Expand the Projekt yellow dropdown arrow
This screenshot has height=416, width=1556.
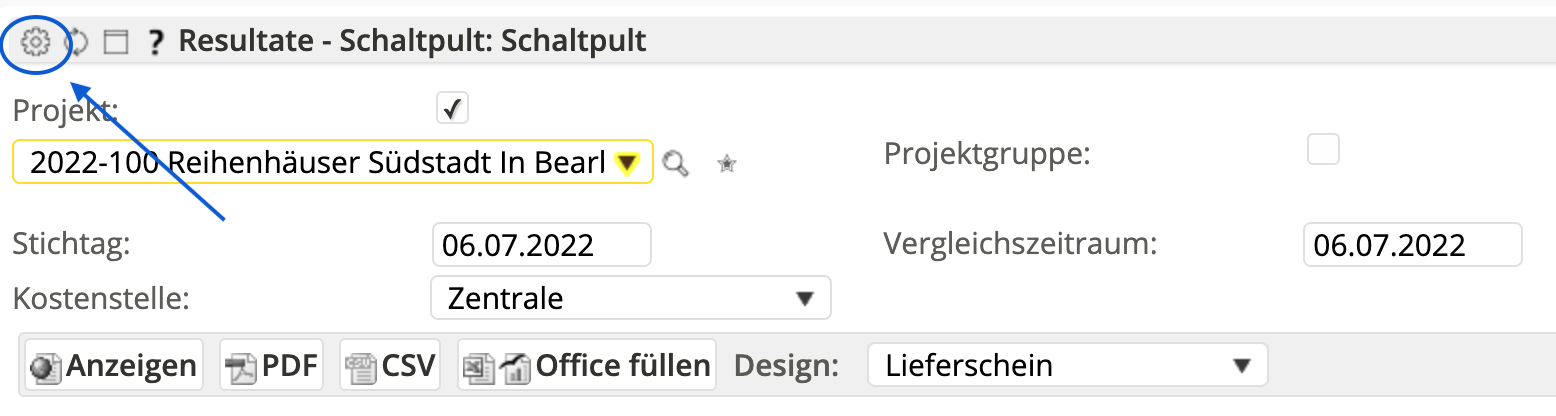627,162
